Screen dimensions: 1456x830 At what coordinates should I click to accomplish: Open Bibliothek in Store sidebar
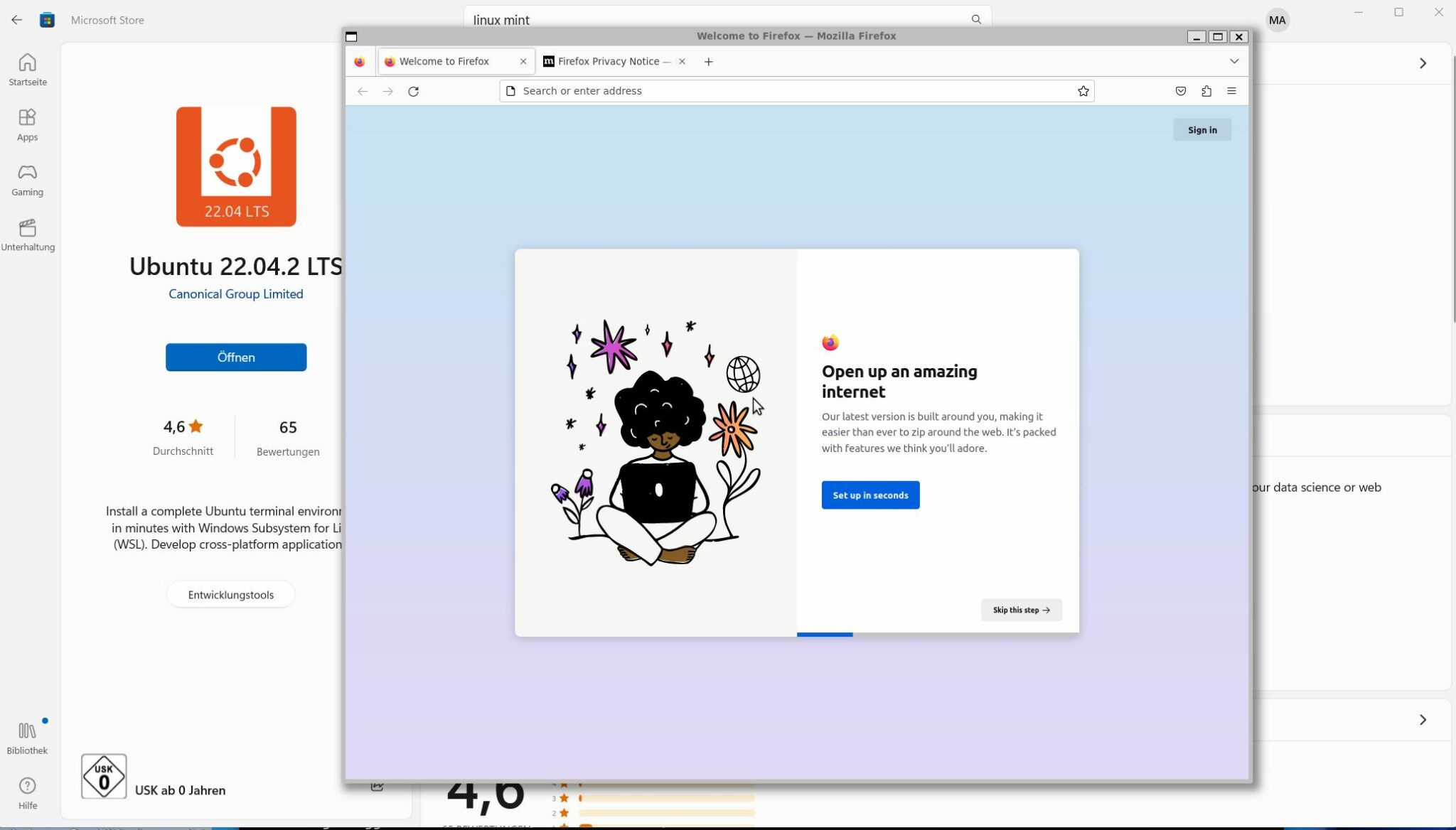pyautogui.click(x=27, y=738)
